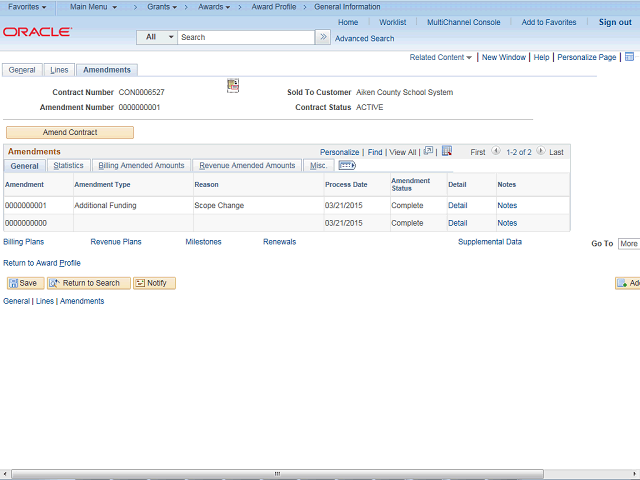640x480 pixels.
Task: Open the Supplemental Data link
Action: (490, 242)
